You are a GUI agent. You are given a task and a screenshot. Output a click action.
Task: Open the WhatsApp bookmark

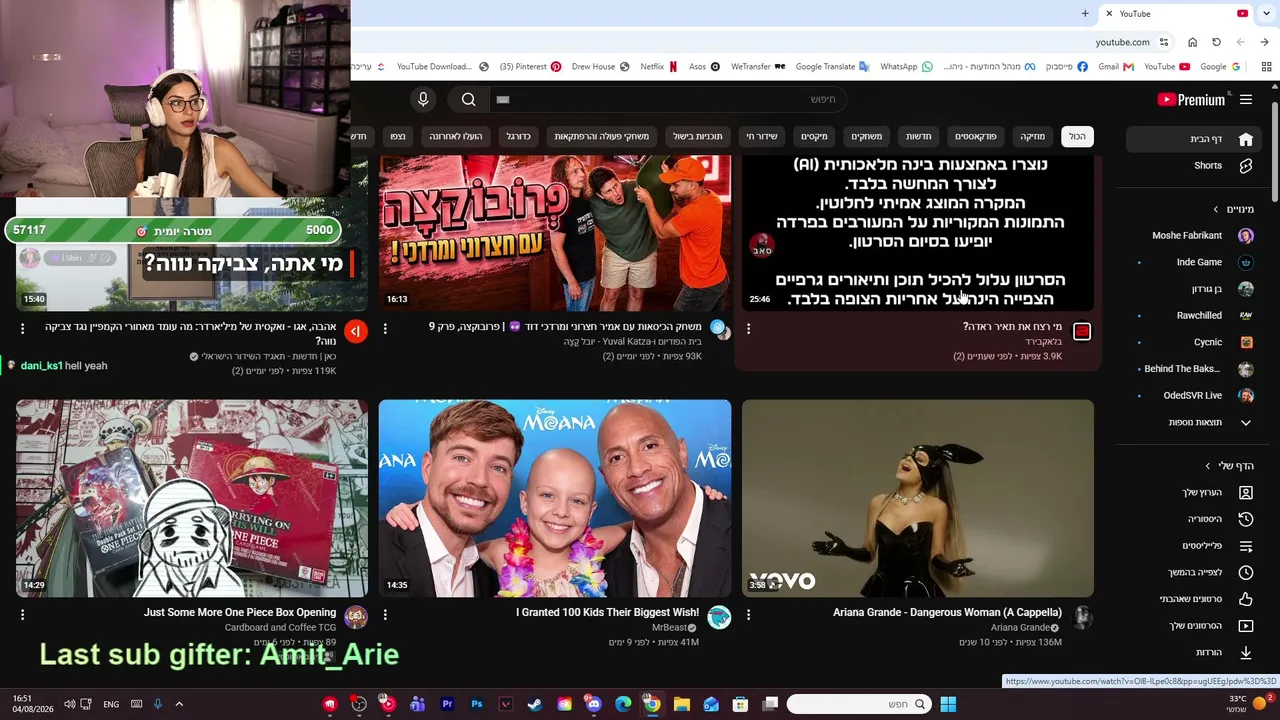pyautogui.click(x=906, y=67)
